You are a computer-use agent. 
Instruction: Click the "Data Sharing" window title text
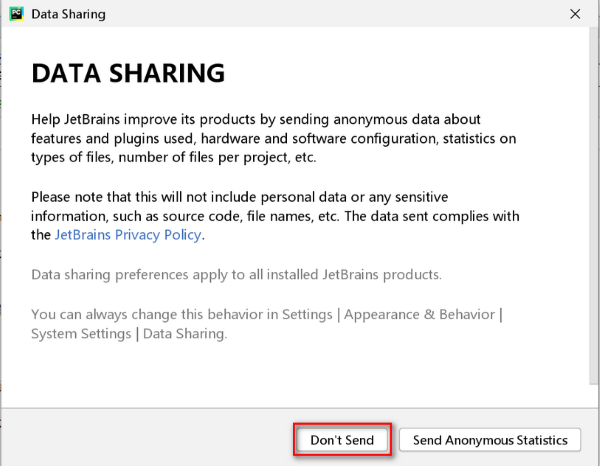(68, 15)
